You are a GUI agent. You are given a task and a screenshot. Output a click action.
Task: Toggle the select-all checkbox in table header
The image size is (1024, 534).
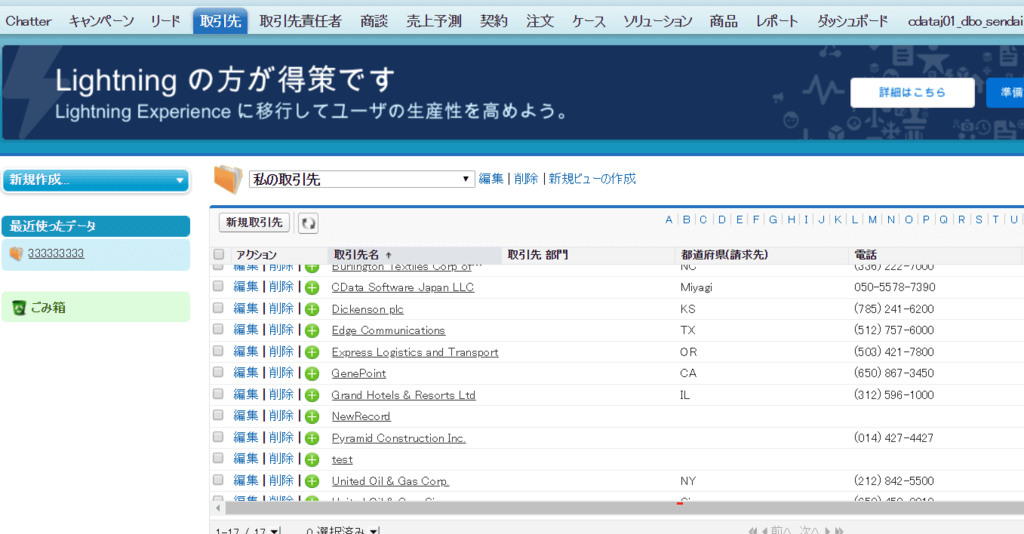(x=219, y=255)
